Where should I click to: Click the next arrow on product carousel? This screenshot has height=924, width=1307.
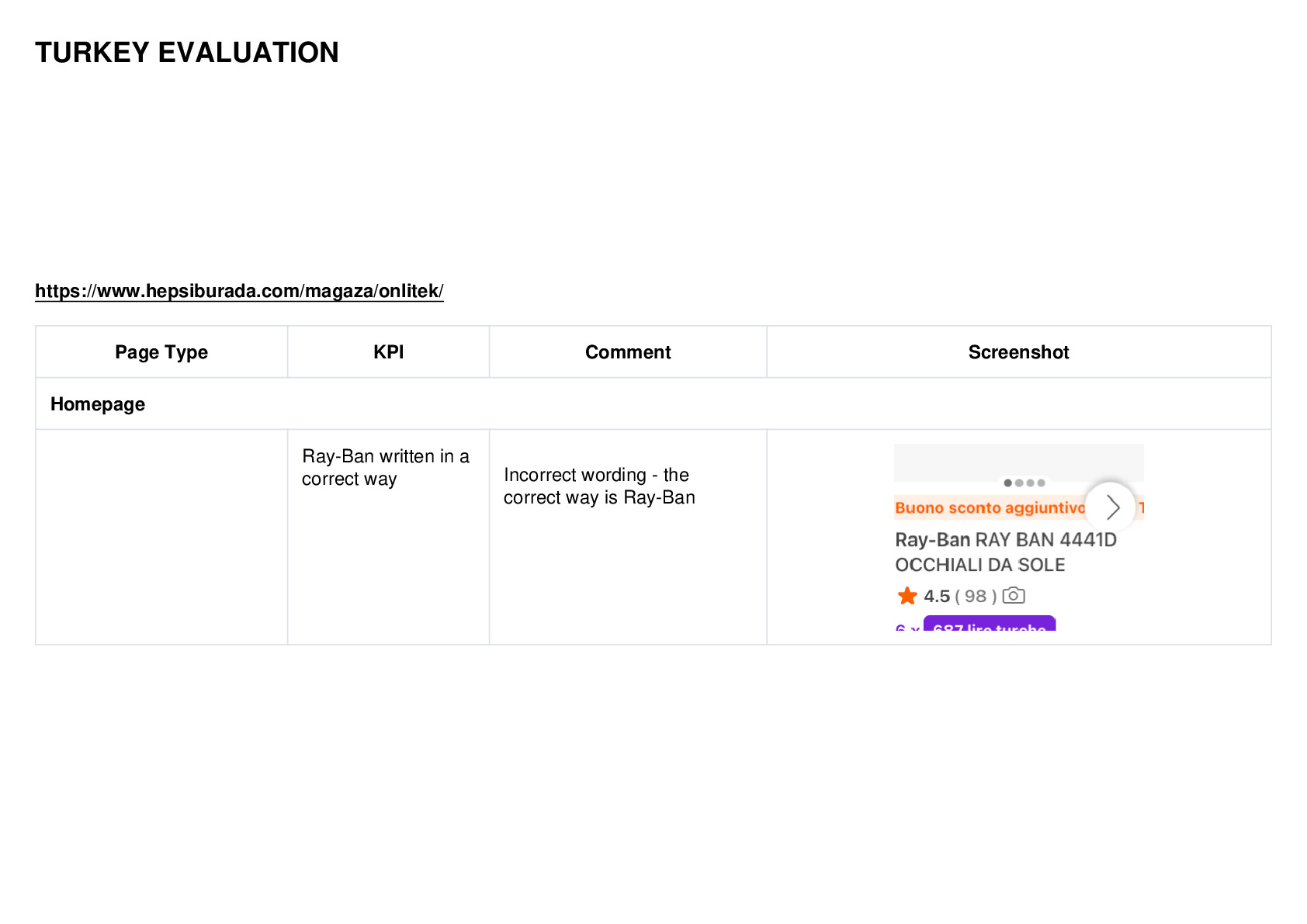tap(1111, 507)
